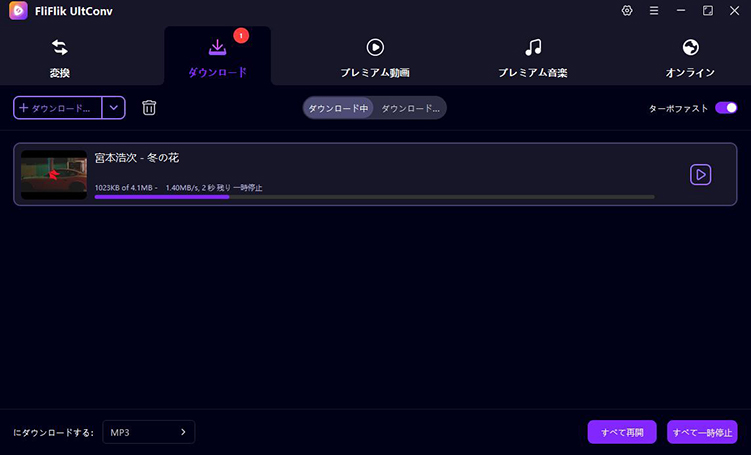Click the 宮本浩次 video thumbnail
This screenshot has height=455, width=751.
coord(54,174)
